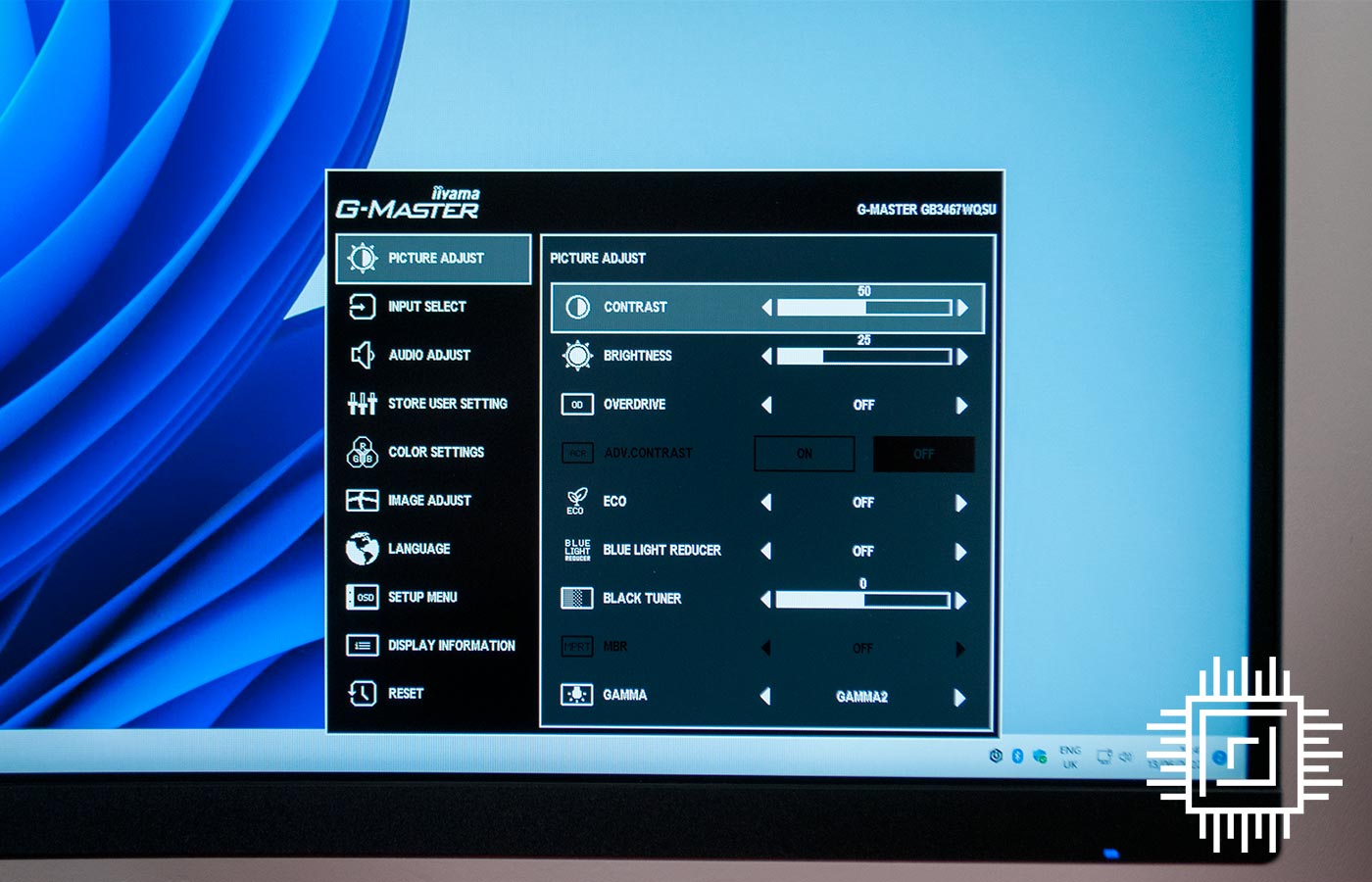The height and width of the screenshot is (882, 1372).
Task: Click the Input Select arrow icon
Action: [362, 307]
